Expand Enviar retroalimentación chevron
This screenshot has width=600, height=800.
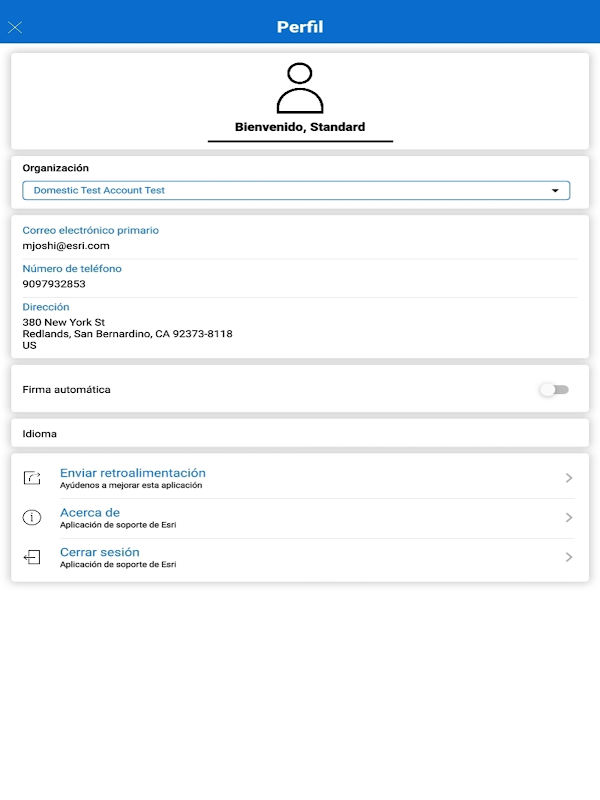coord(569,478)
